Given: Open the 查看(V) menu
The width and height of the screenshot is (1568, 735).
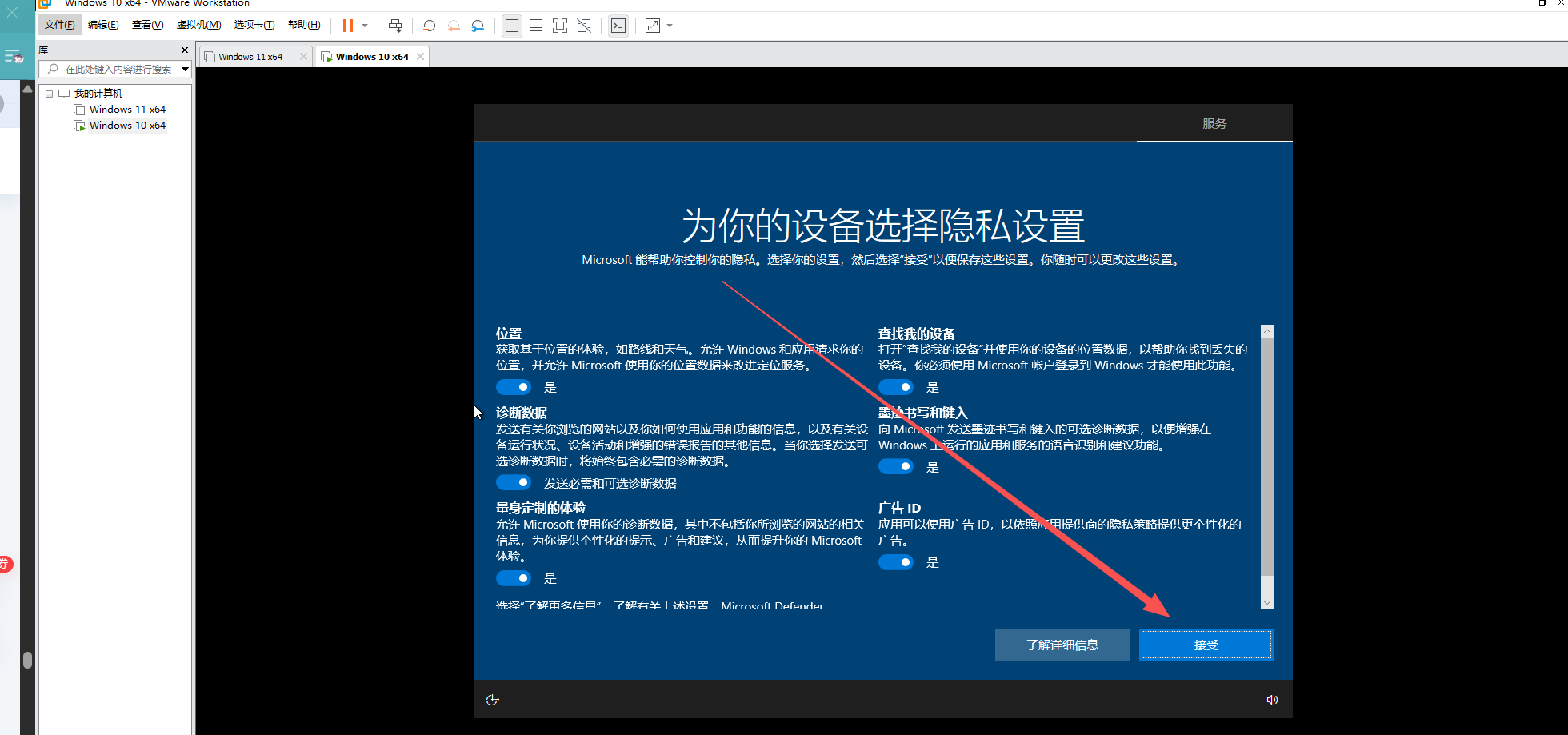Looking at the screenshot, I should 147,25.
